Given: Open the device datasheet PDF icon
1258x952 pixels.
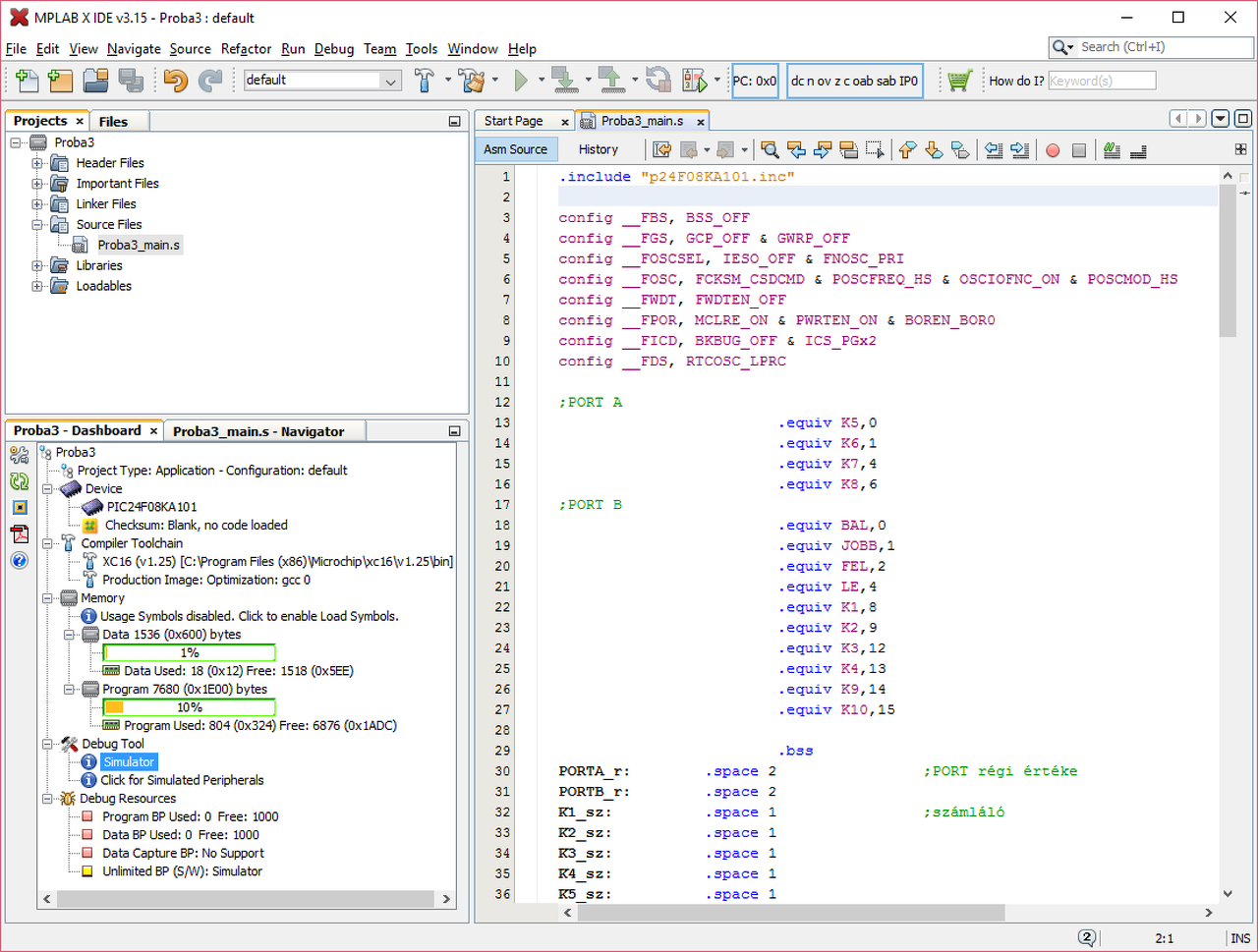Looking at the screenshot, I should (19, 533).
